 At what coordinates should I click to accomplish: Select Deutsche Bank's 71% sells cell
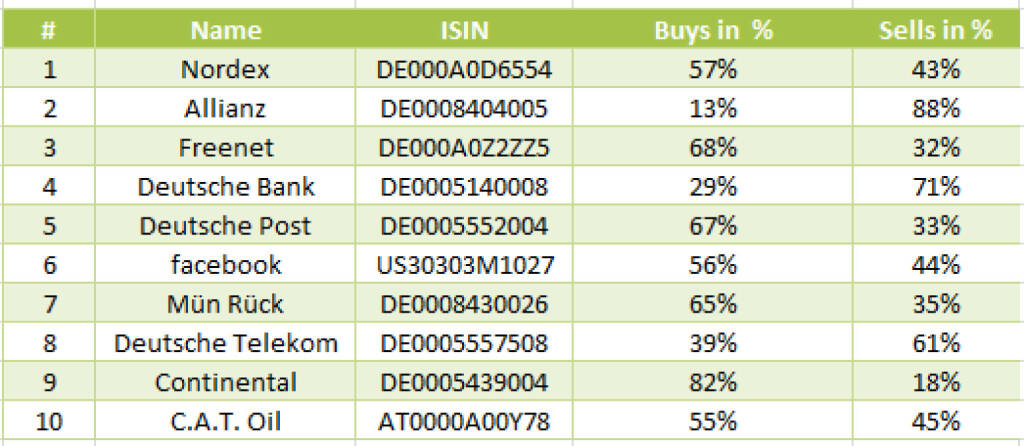click(x=935, y=187)
